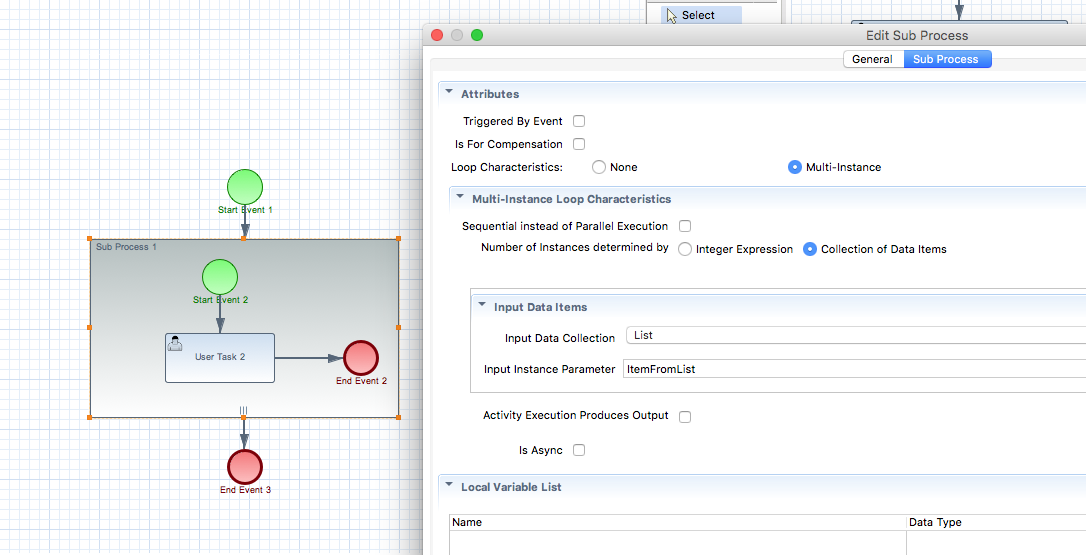Screen dimensions: 1086x555
Task: Click the Name column header
Action: [678, 522]
